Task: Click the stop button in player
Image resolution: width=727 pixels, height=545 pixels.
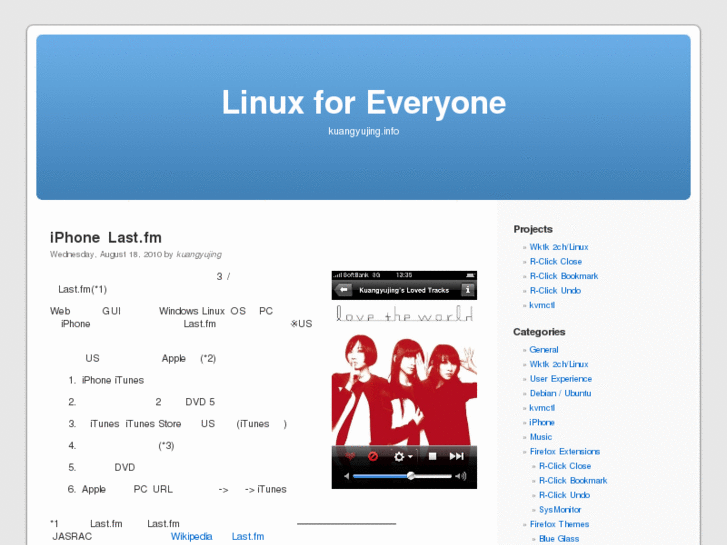Action: [432, 456]
